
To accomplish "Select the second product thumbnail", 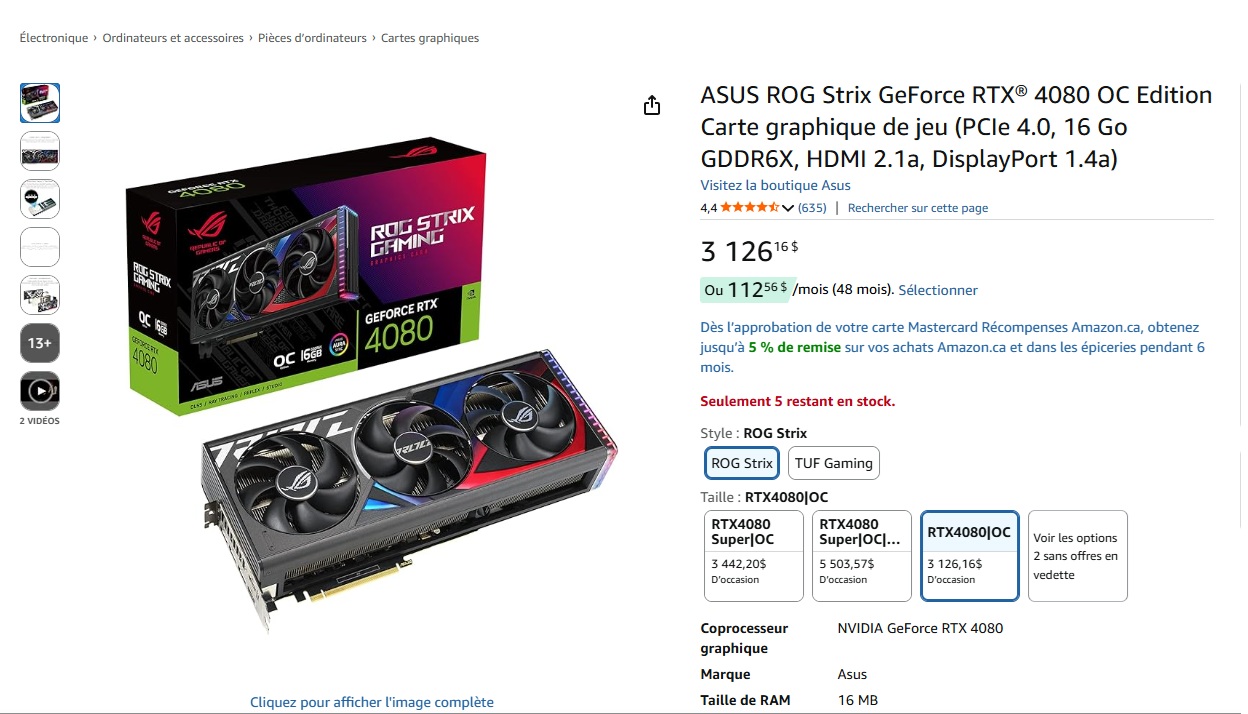I will coord(40,151).
